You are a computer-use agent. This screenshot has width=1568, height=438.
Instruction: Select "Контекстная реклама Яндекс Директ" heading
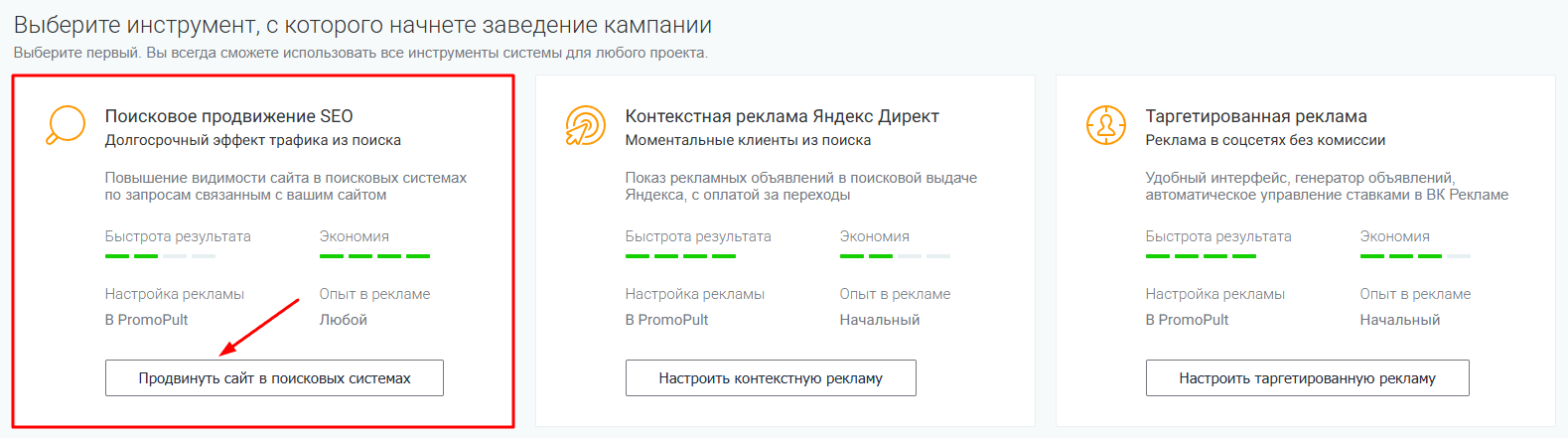click(x=782, y=116)
